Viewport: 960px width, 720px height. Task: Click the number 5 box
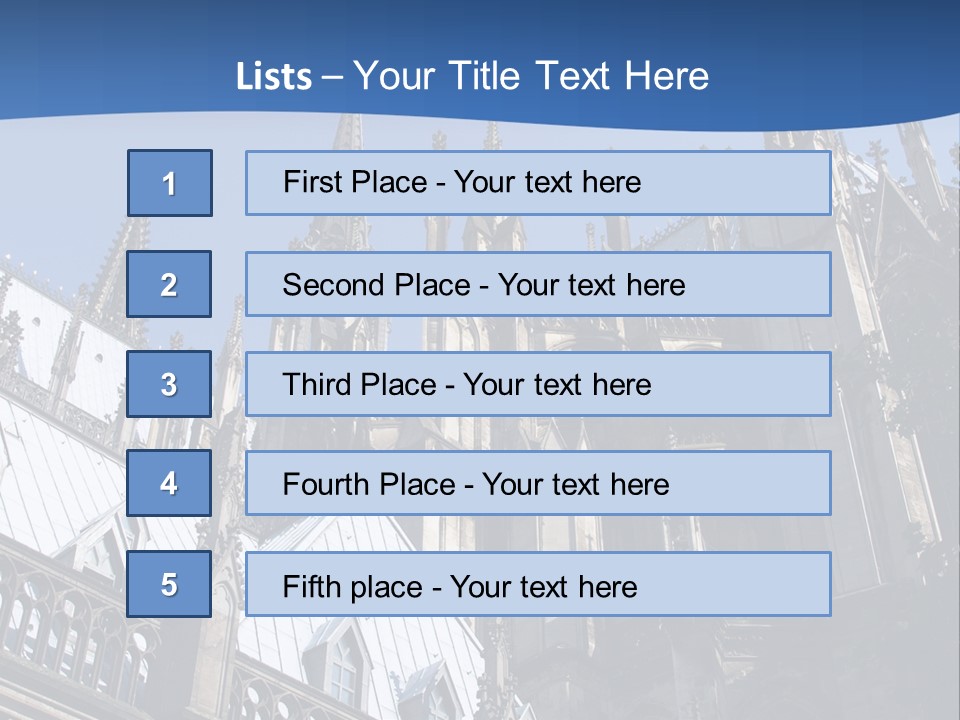coord(169,584)
